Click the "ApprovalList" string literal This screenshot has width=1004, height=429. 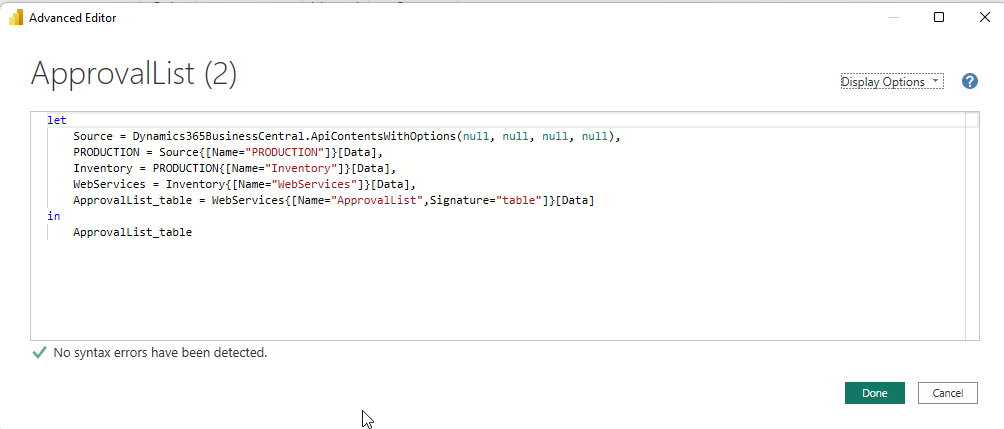pos(378,200)
